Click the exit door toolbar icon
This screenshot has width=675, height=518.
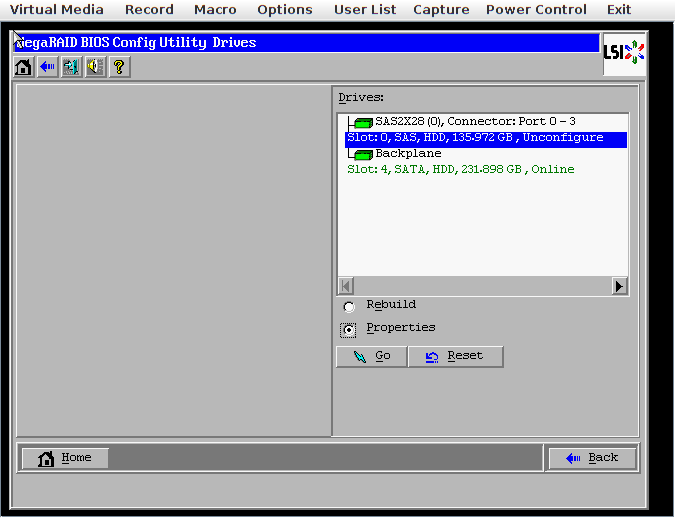click(x=71, y=67)
